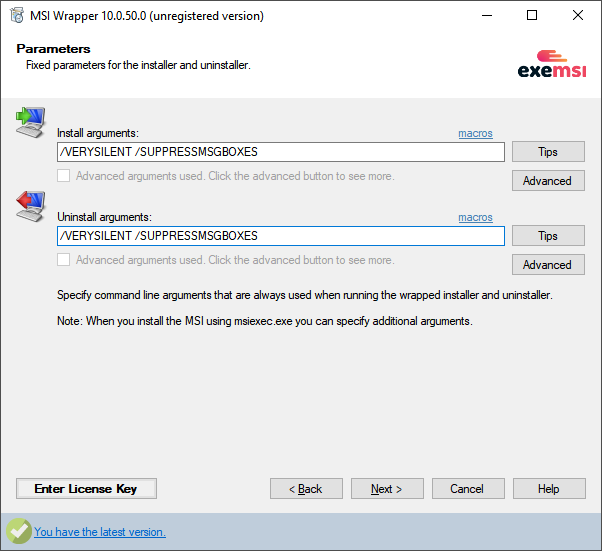The height and width of the screenshot is (551, 602).
Task: Open Advanced settings for Install arguments
Action: pos(548,180)
